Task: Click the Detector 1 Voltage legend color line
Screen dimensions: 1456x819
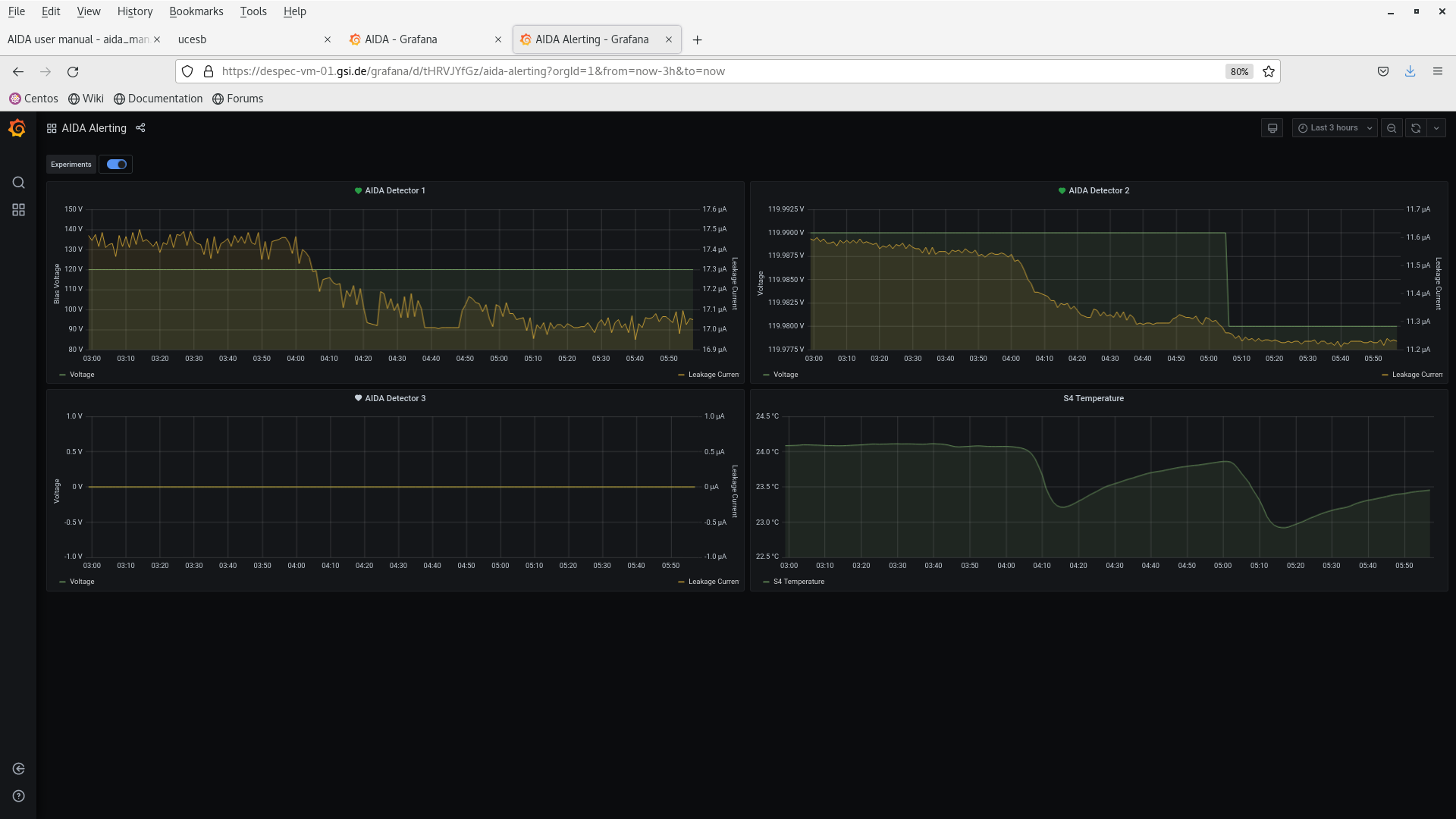Action: coord(62,375)
